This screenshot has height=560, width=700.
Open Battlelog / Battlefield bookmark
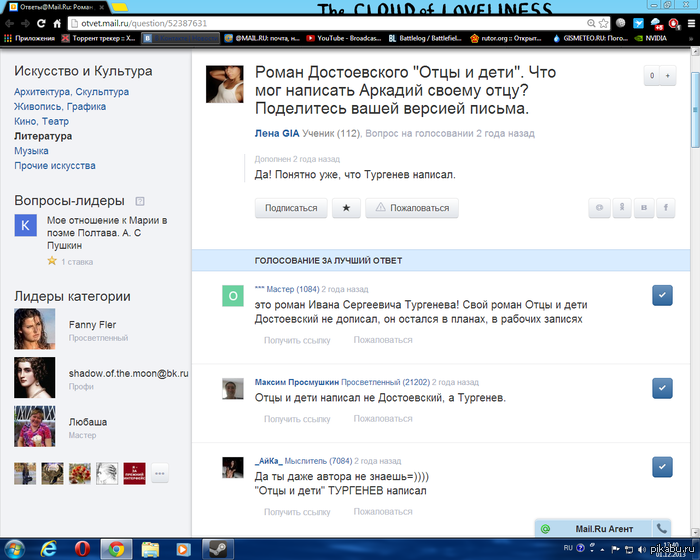(425, 38)
